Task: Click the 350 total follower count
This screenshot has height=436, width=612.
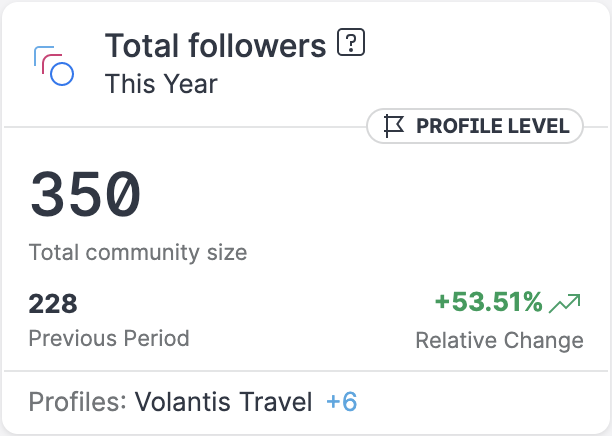Action: (x=85, y=195)
